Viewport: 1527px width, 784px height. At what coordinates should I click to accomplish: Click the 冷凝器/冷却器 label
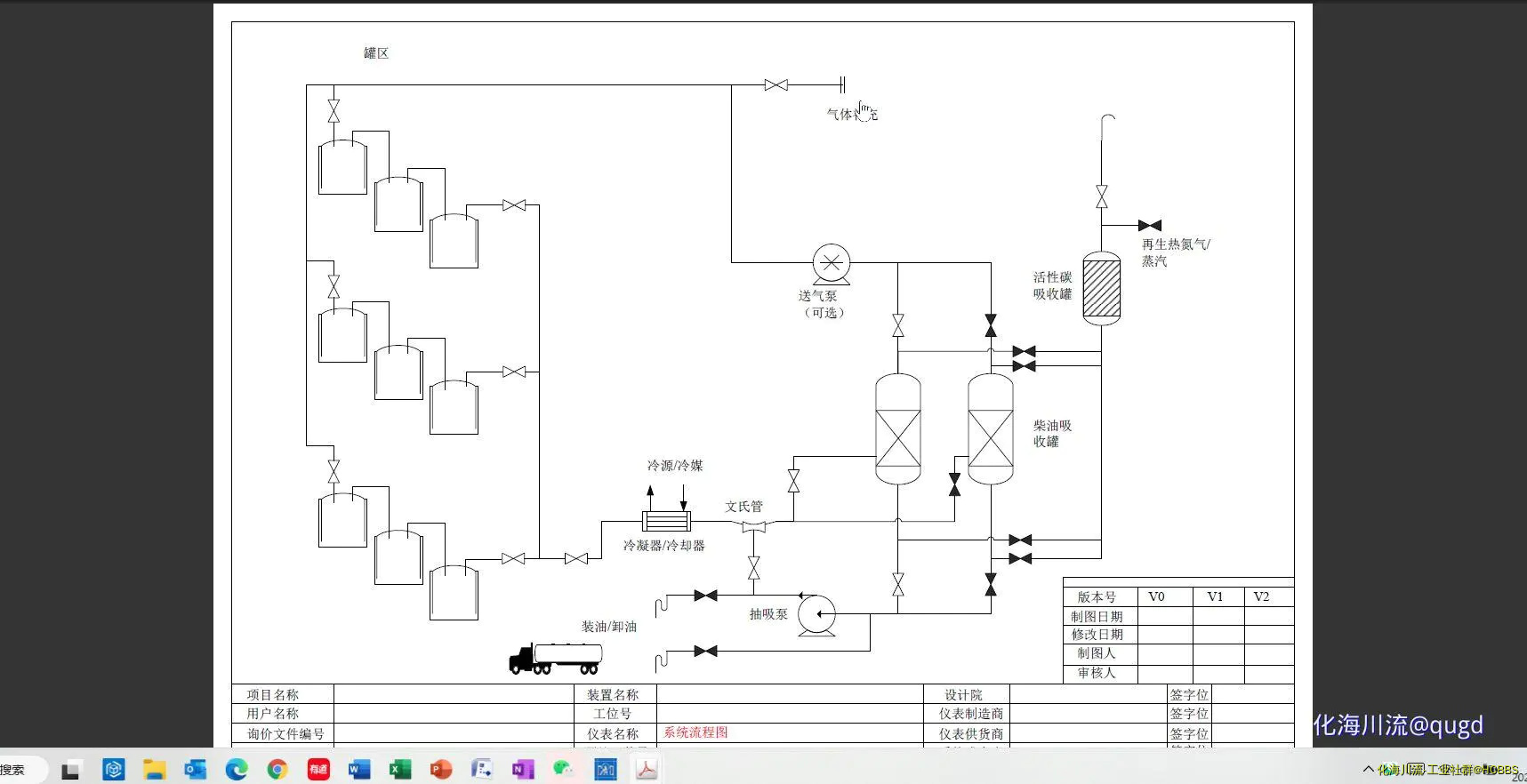tap(663, 546)
